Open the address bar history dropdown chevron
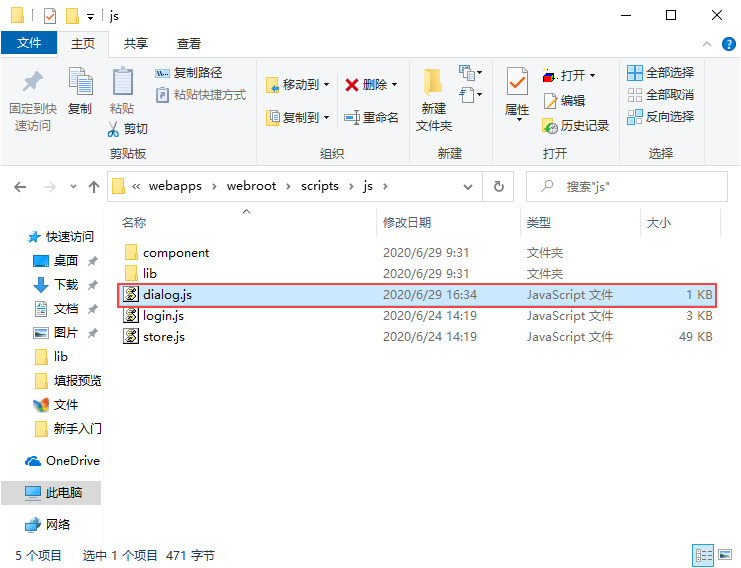The width and height of the screenshot is (741, 568). tap(468, 187)
